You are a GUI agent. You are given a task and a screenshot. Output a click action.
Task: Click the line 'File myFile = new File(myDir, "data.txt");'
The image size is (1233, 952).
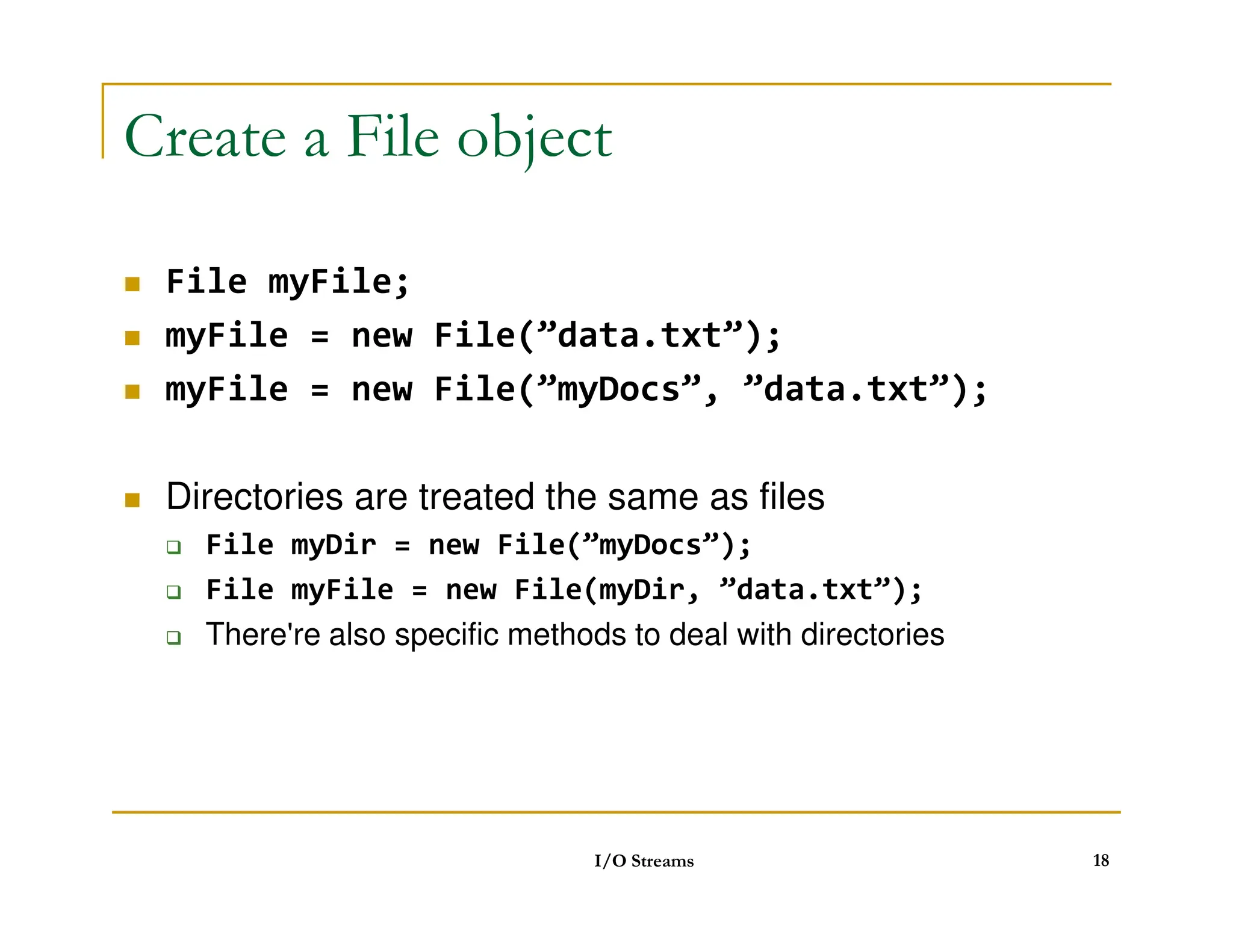(x=564, y=590)
